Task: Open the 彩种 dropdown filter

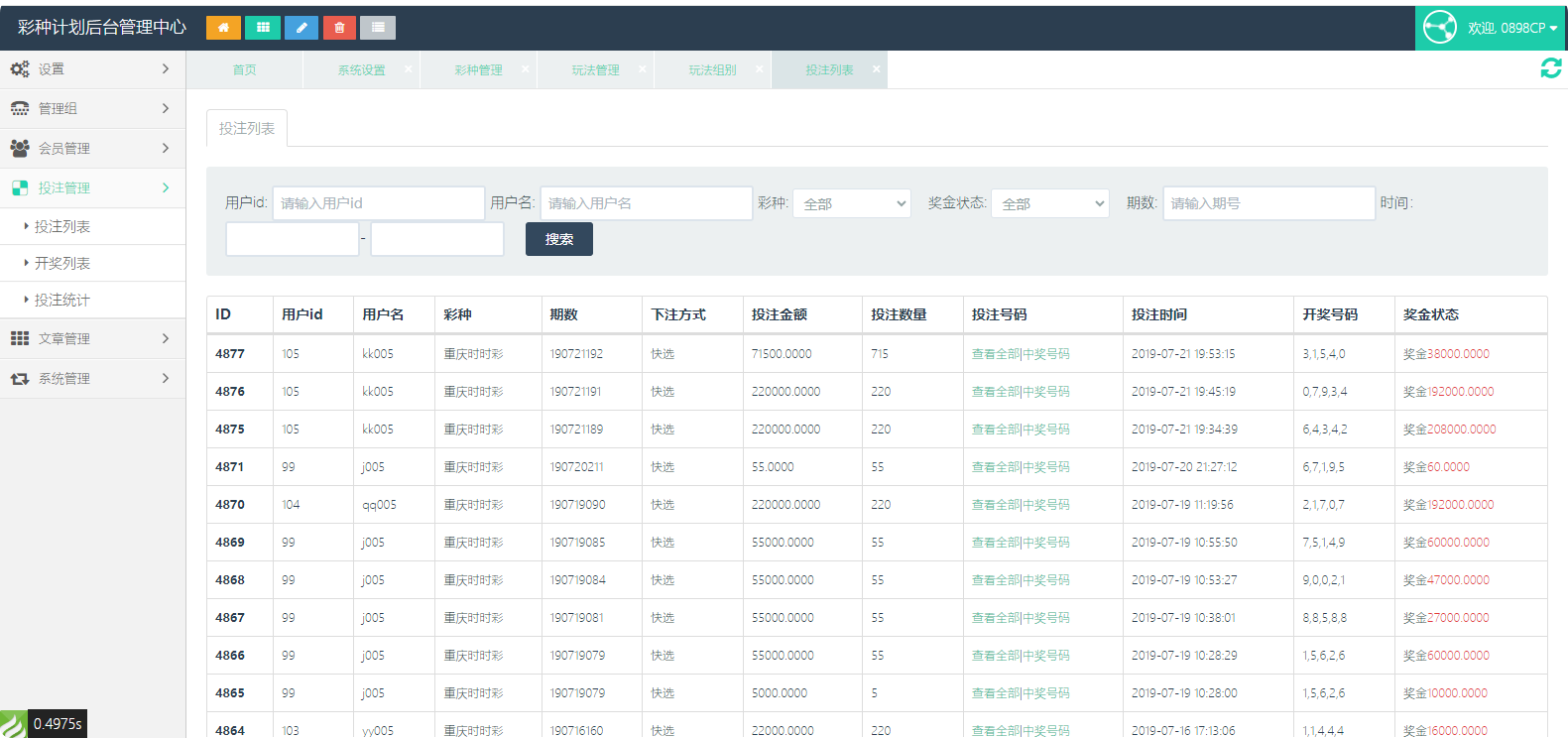Action: tap(851, 203)
